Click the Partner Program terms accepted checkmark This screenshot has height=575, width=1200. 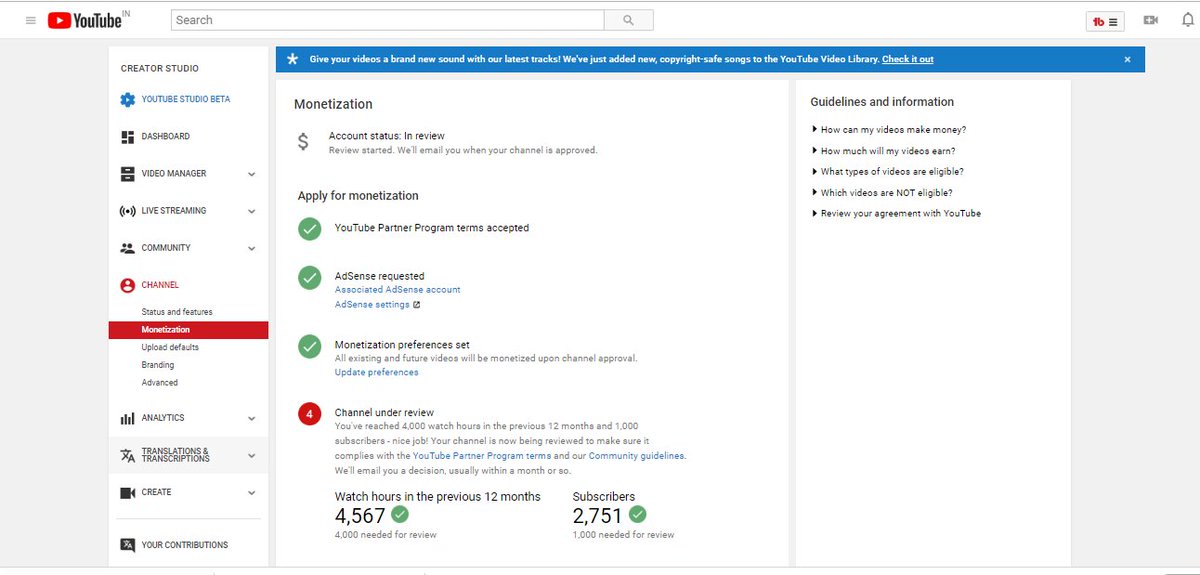(x=310, y=228)
